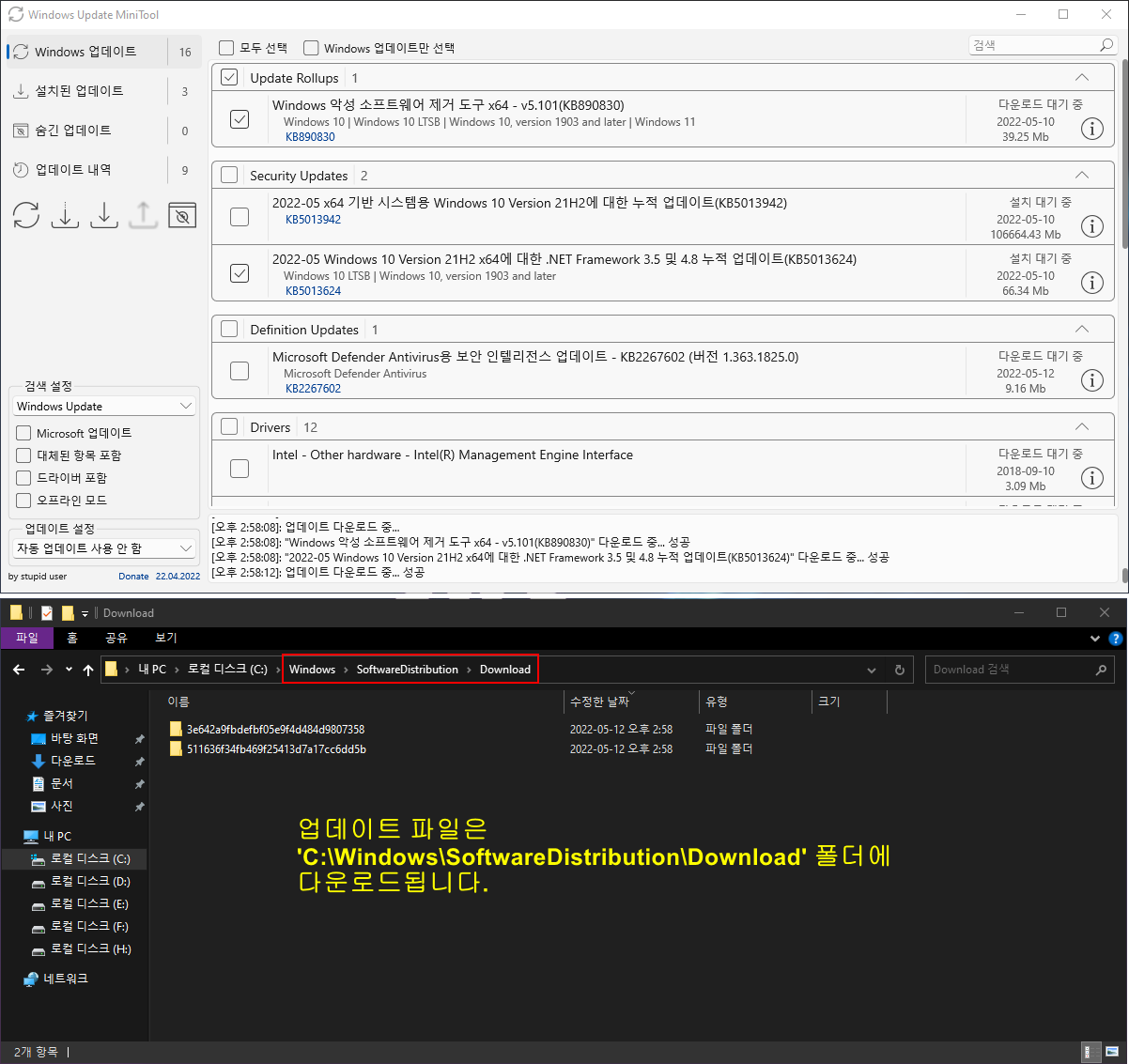The image size is (1129, 1064).
Task: Uncheck the Update Rollups group checkbox
Action: (229, 78)
